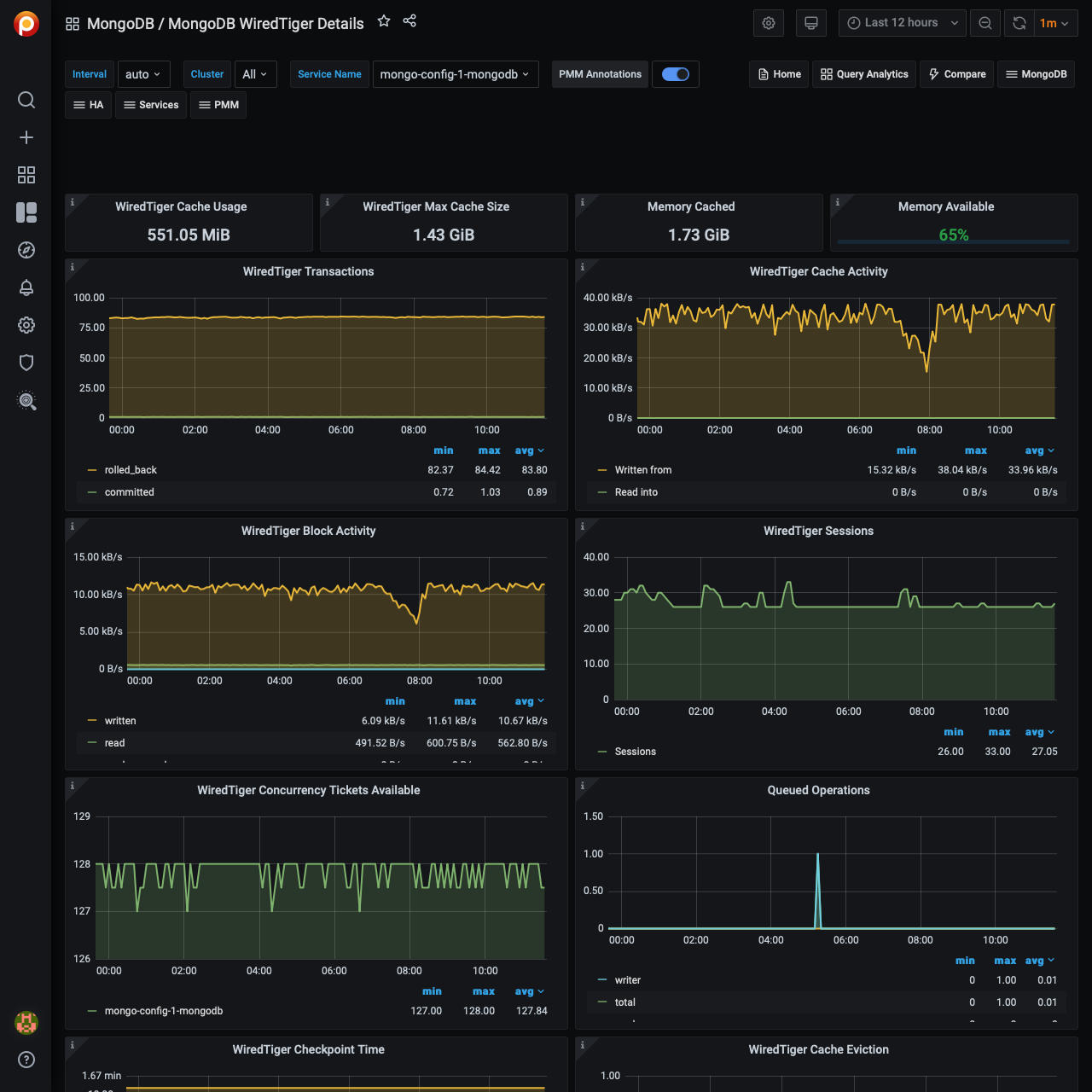Toggle rolled_back series in Transactions legend
This screenshot has height=1092, width=1092.
pyautogui.click(x=131, y=470)
